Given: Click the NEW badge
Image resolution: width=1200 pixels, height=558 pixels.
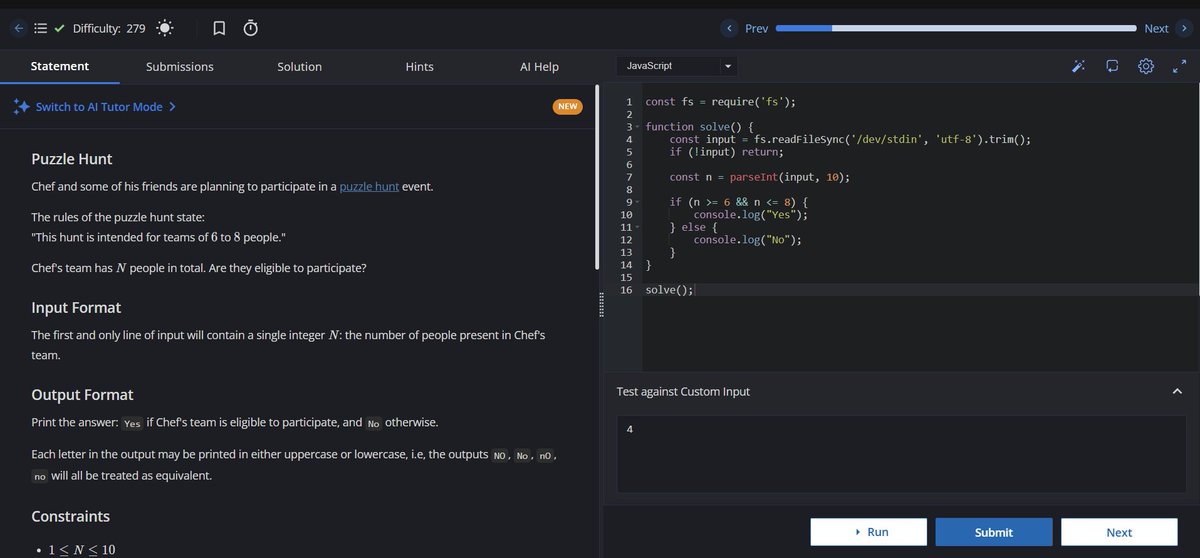Looking at the screenshot, I should (x=568, y=106).
